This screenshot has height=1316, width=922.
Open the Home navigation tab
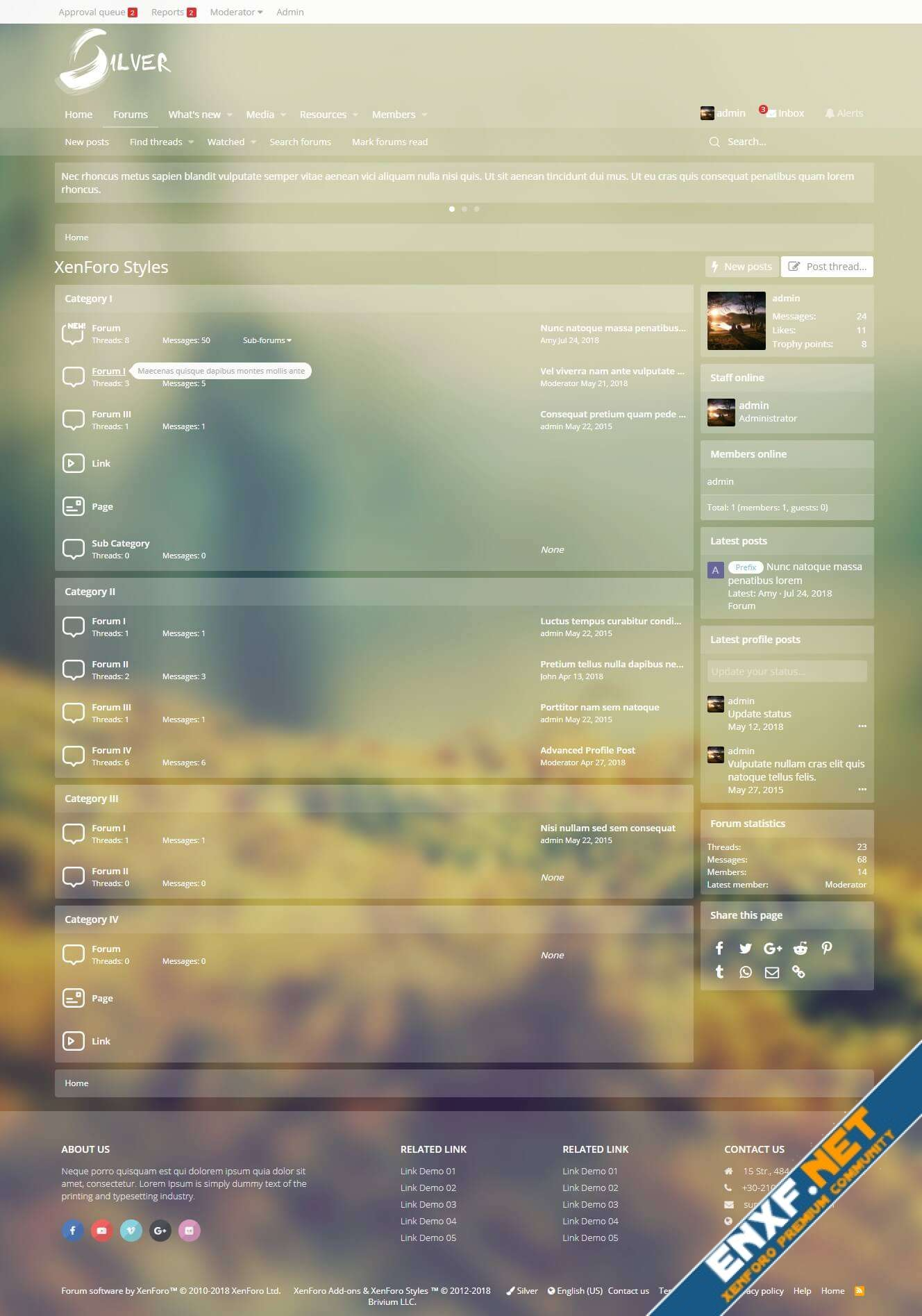point(78,115)
